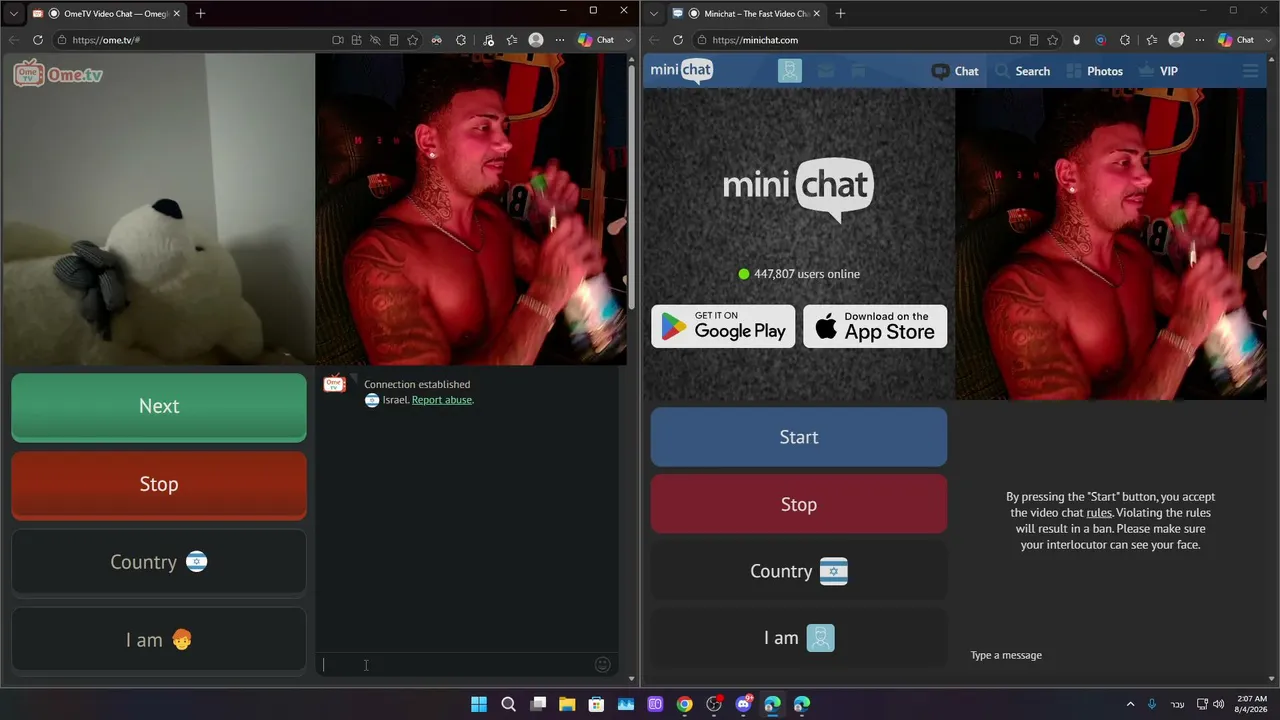Click the Download on the App Store badge
Image resolution: width=1280 pixels, height=720 pixels.
pyautogui.click(x=875, y=326)
